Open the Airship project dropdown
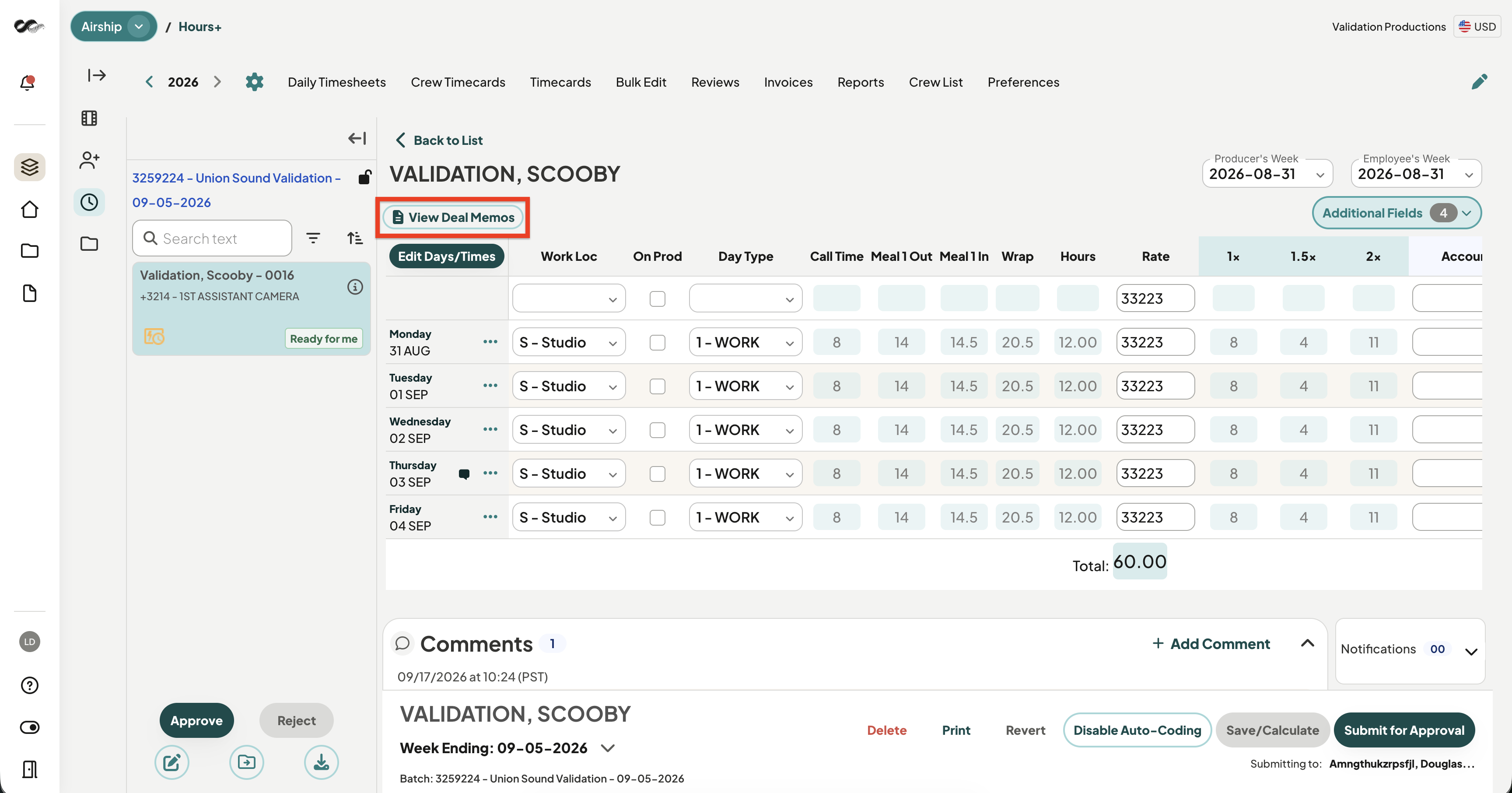 pos(114,26)
